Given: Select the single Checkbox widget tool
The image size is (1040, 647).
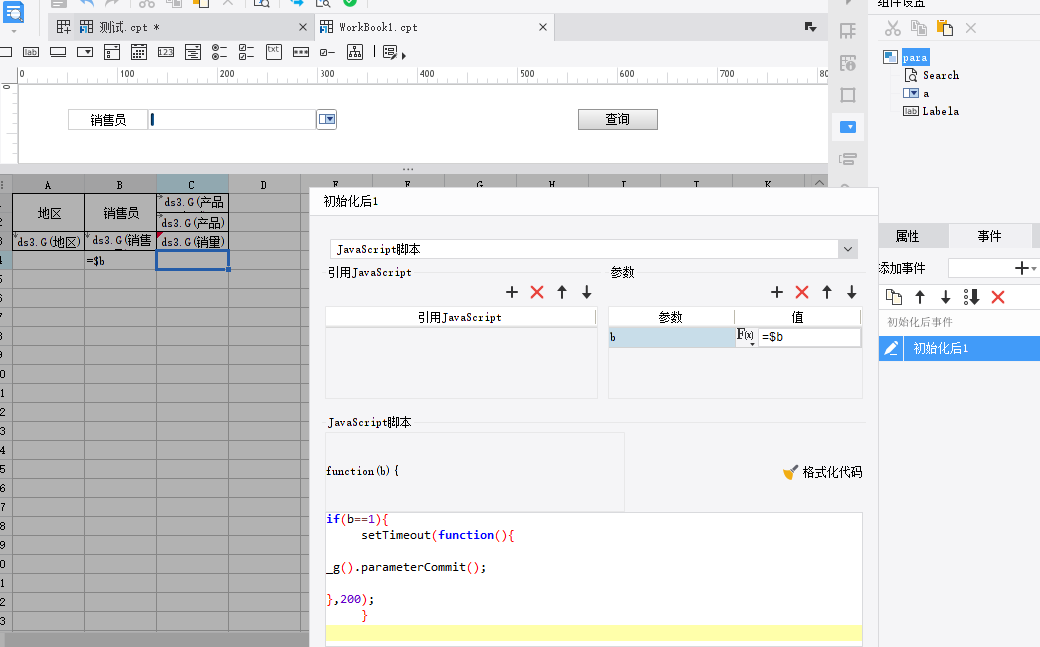Looking at the screenshot, I should pyautogui.click(x=328, y=52).
